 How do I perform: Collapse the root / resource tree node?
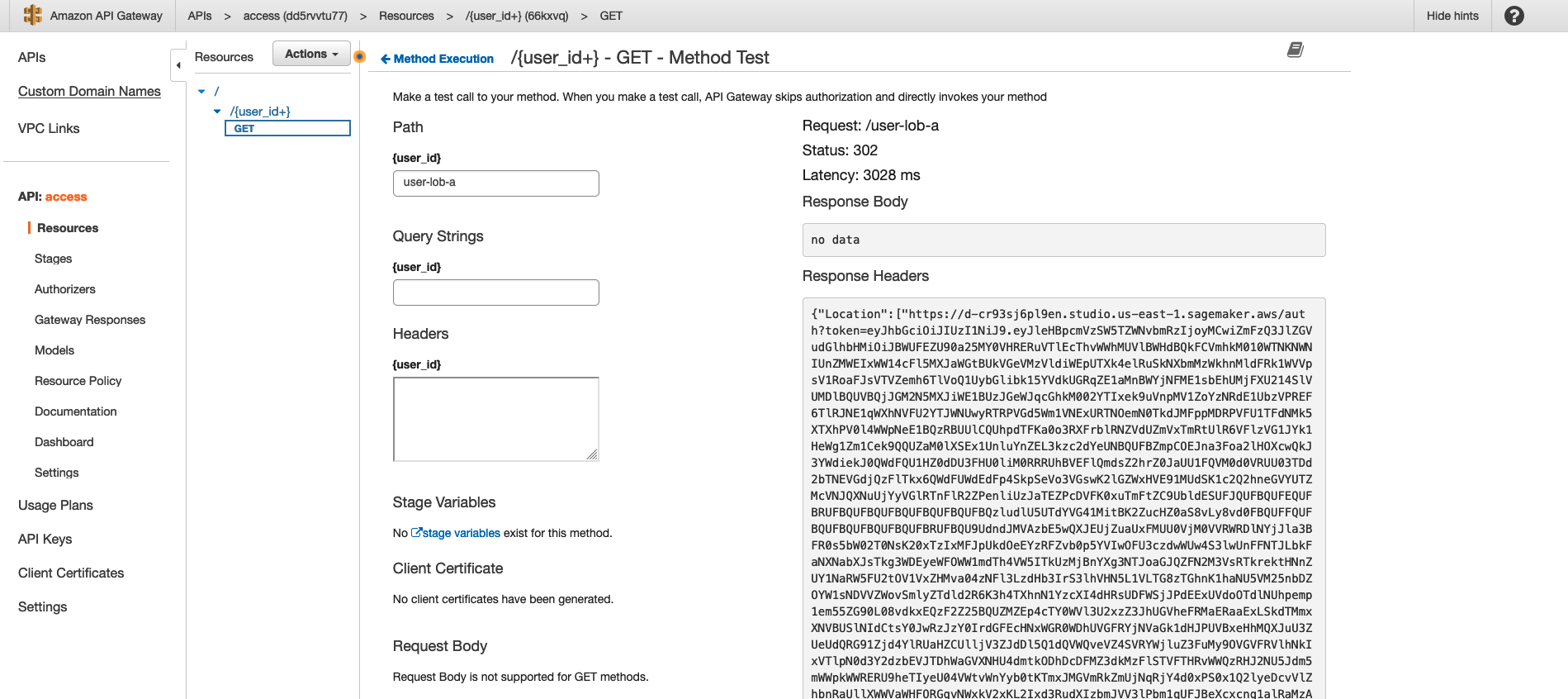201,92
